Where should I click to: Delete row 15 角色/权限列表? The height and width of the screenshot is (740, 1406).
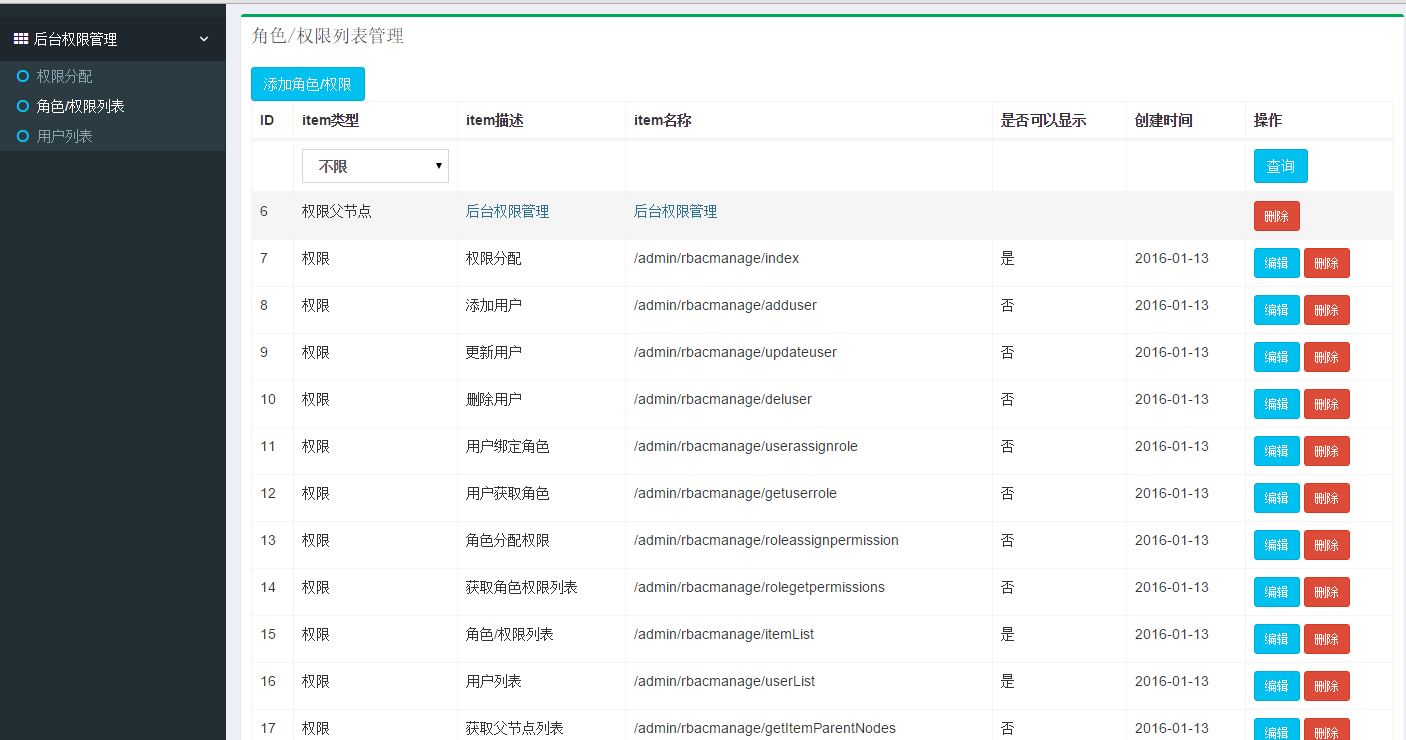tap(1327, 639)
